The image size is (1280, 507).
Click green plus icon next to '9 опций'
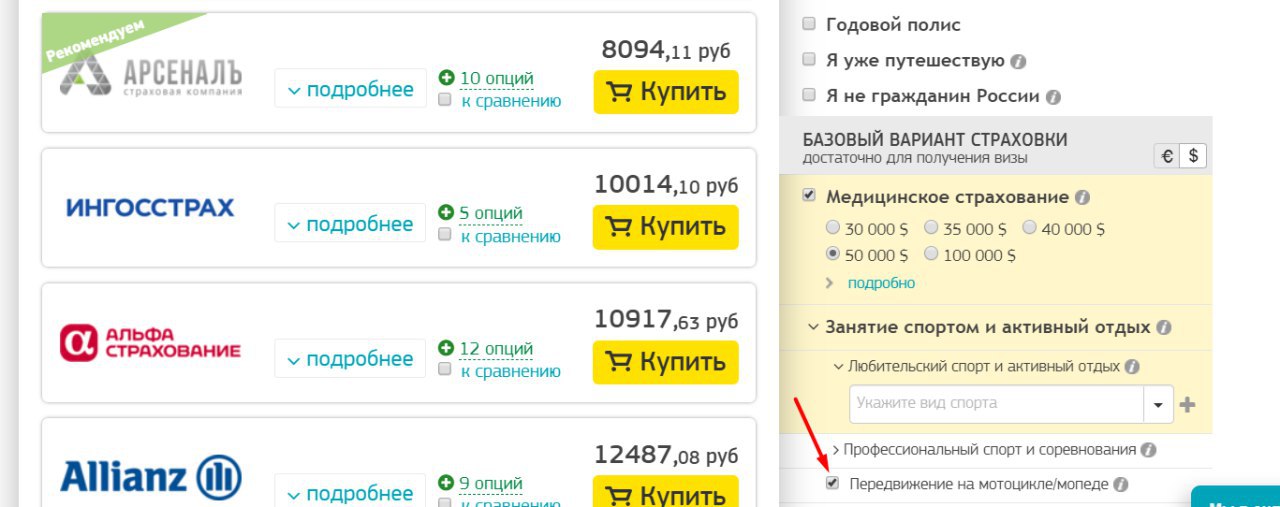click(x=446, y=484)
